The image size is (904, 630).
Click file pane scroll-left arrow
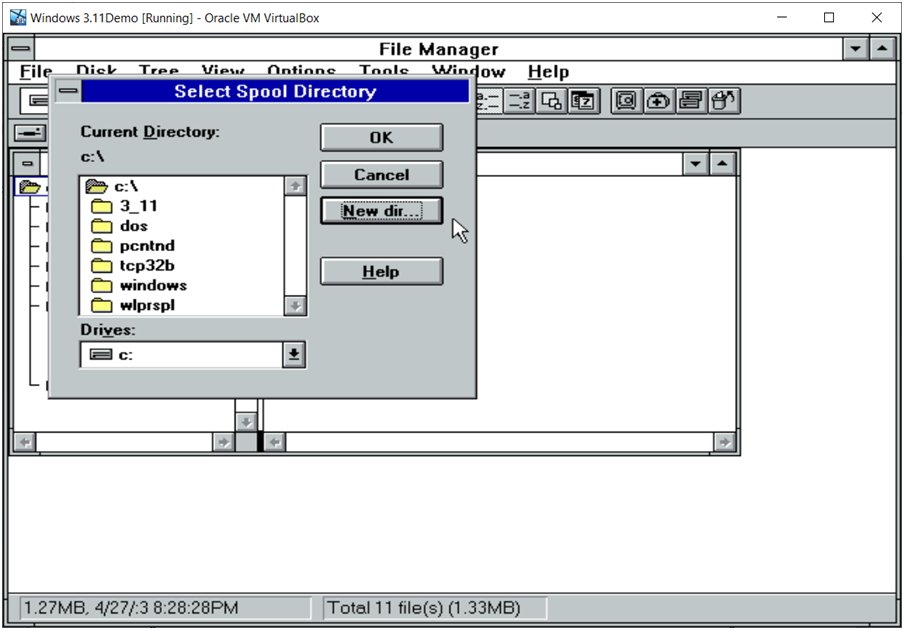click(275, 442)
